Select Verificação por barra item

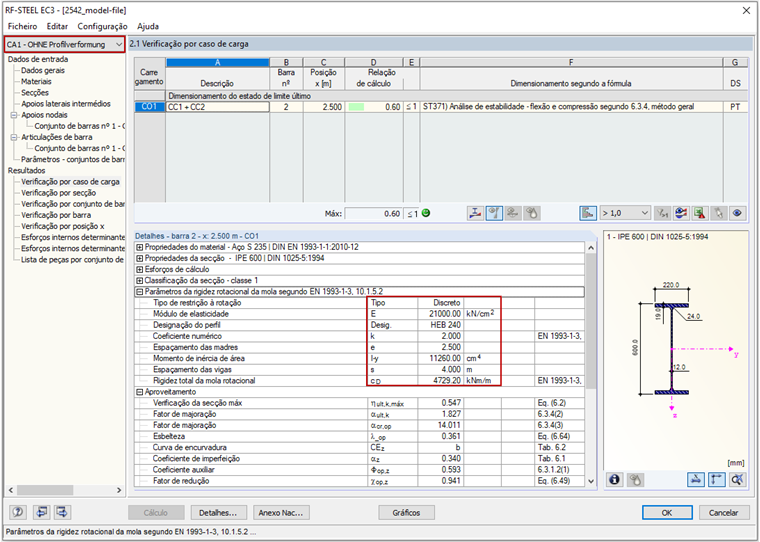click(x=56, y=215)
